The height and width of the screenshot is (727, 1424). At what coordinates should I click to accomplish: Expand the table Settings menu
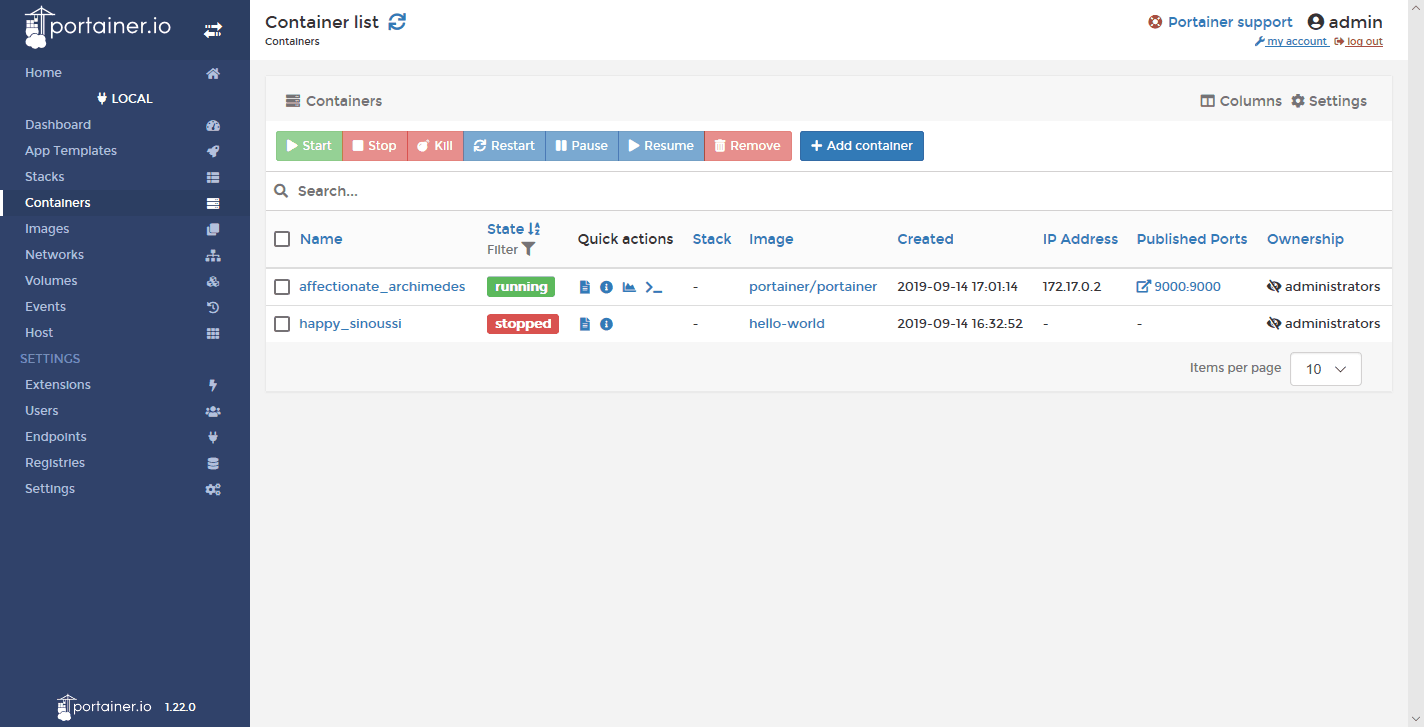tap(1329, 101)
